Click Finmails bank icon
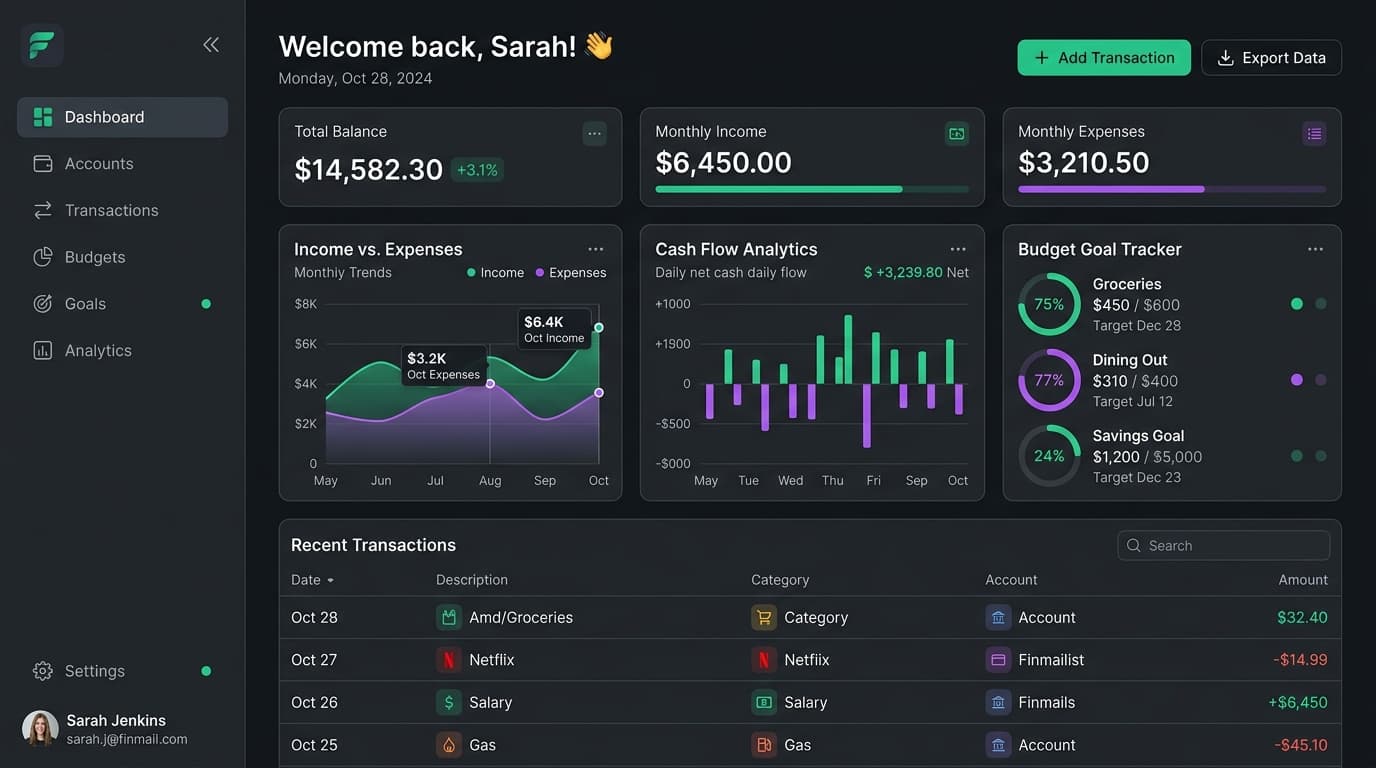This screenshot has height=768, width=1376. coord(998,702)
